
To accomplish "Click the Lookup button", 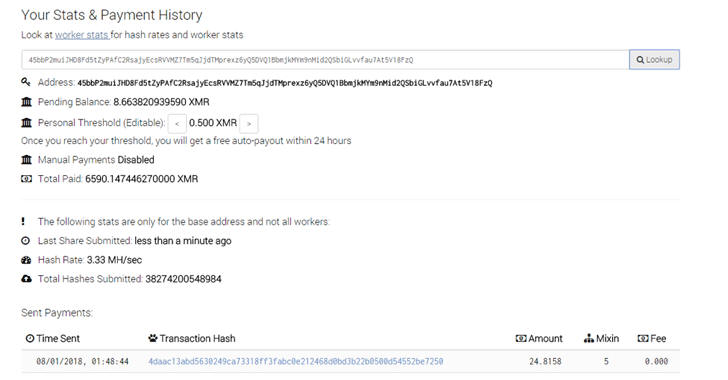I will click(654, 59).
